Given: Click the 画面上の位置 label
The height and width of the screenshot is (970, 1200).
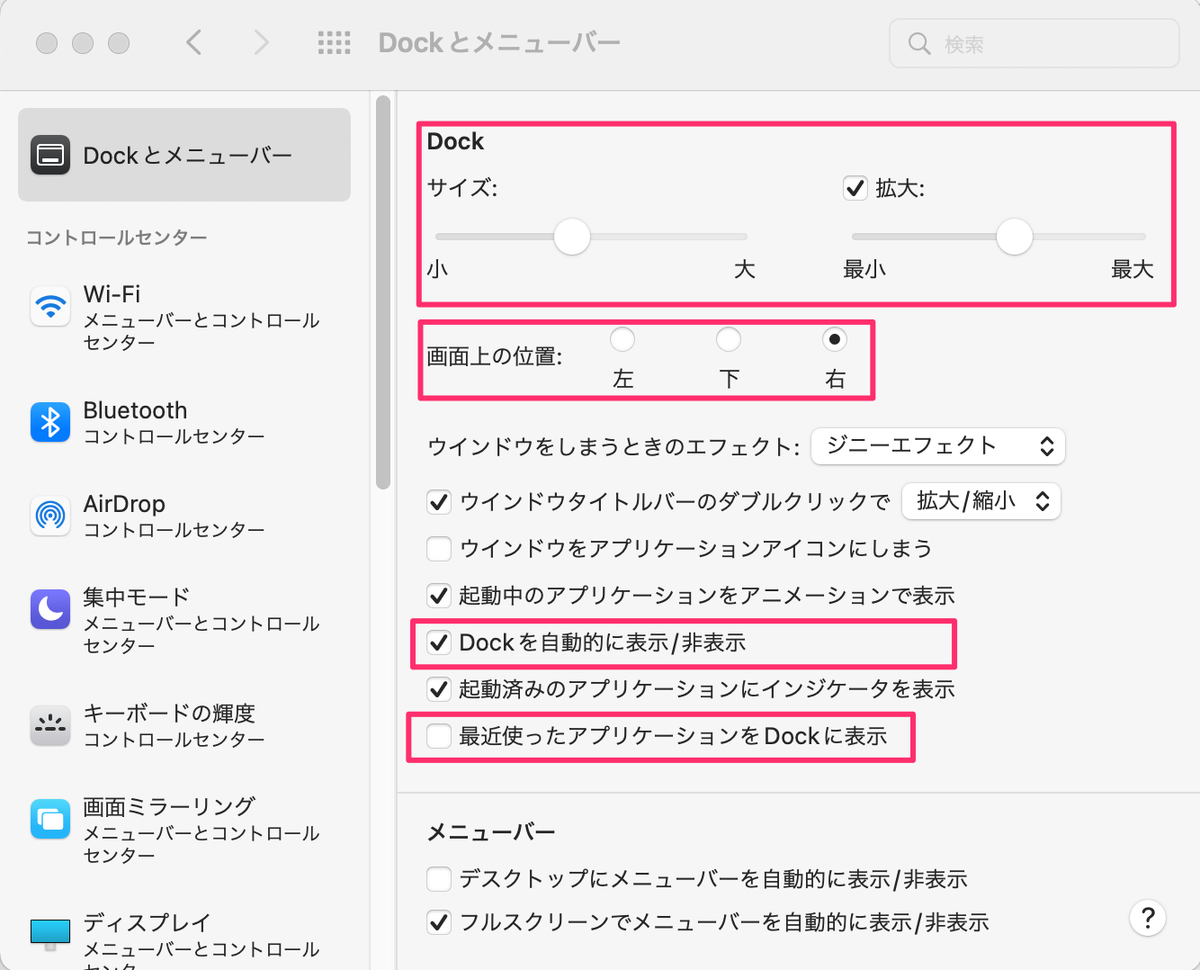Looking at the screenshot, I should tap(494, 357).
